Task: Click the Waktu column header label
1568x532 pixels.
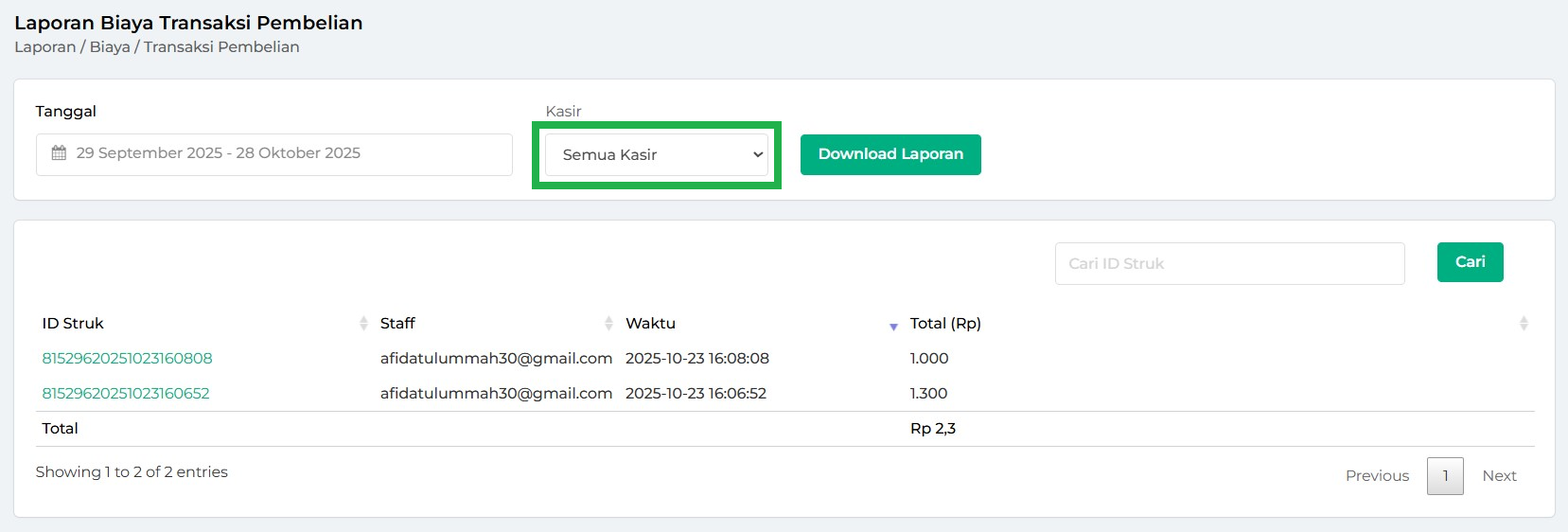Action: click(x=650, y=324)
